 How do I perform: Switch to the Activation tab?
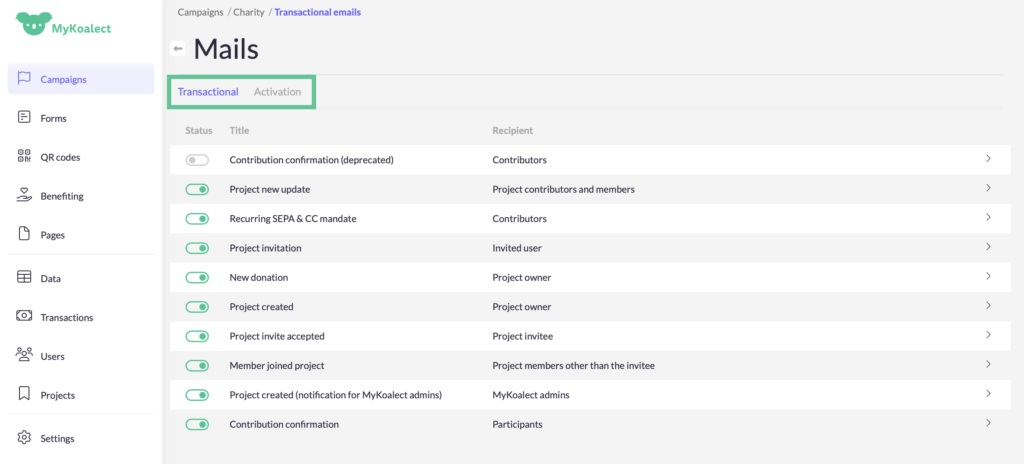(277, 92)
